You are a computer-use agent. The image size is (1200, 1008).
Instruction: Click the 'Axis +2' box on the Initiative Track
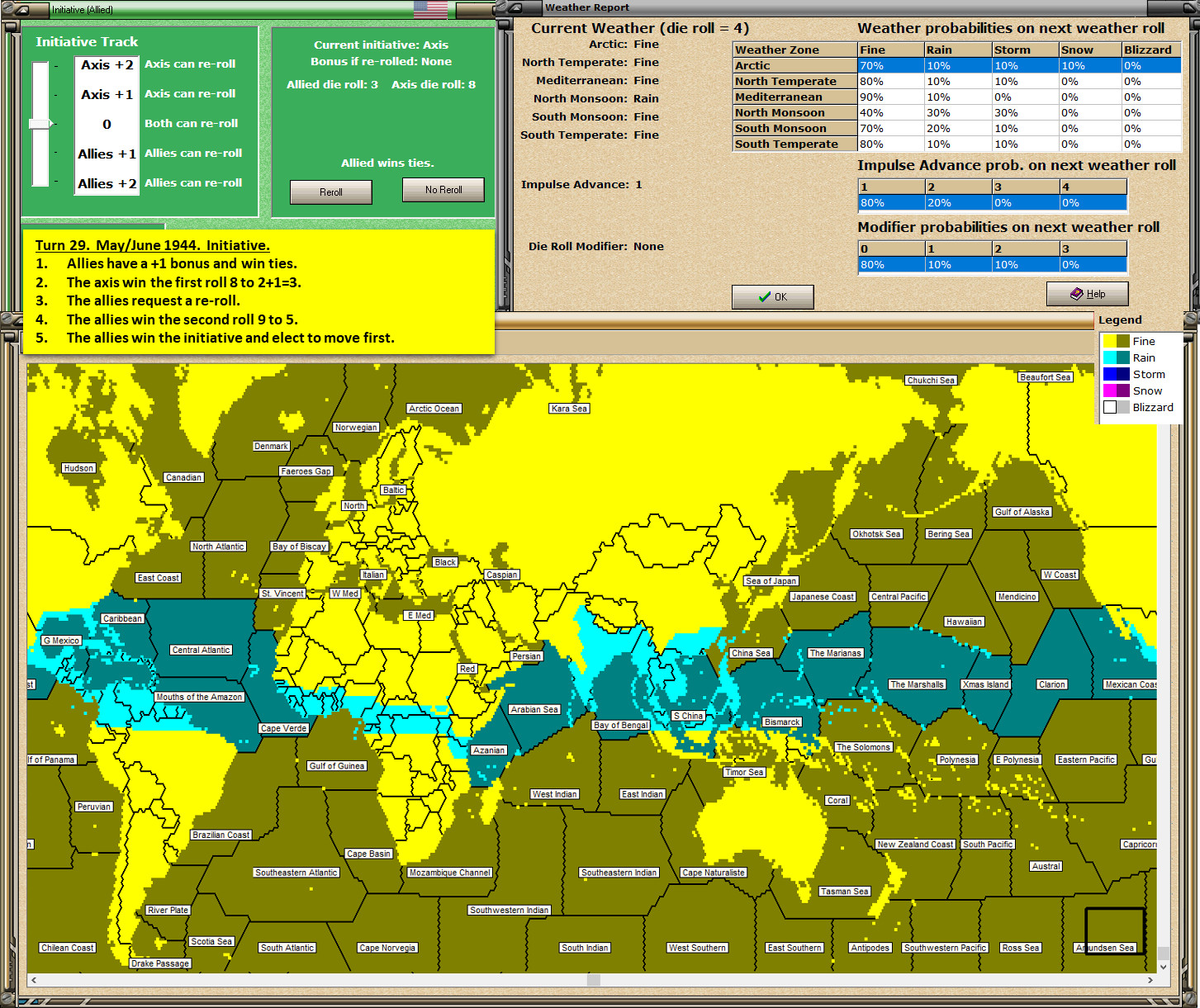(x=107, y=64)
